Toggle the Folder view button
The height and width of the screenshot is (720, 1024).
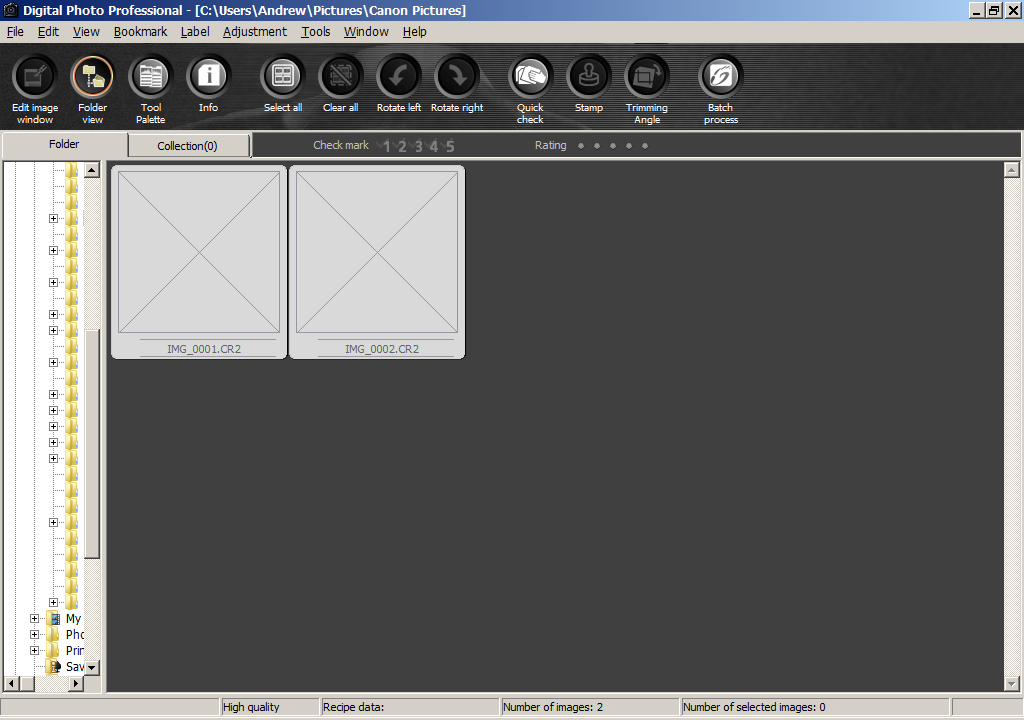tap(92, 76)
